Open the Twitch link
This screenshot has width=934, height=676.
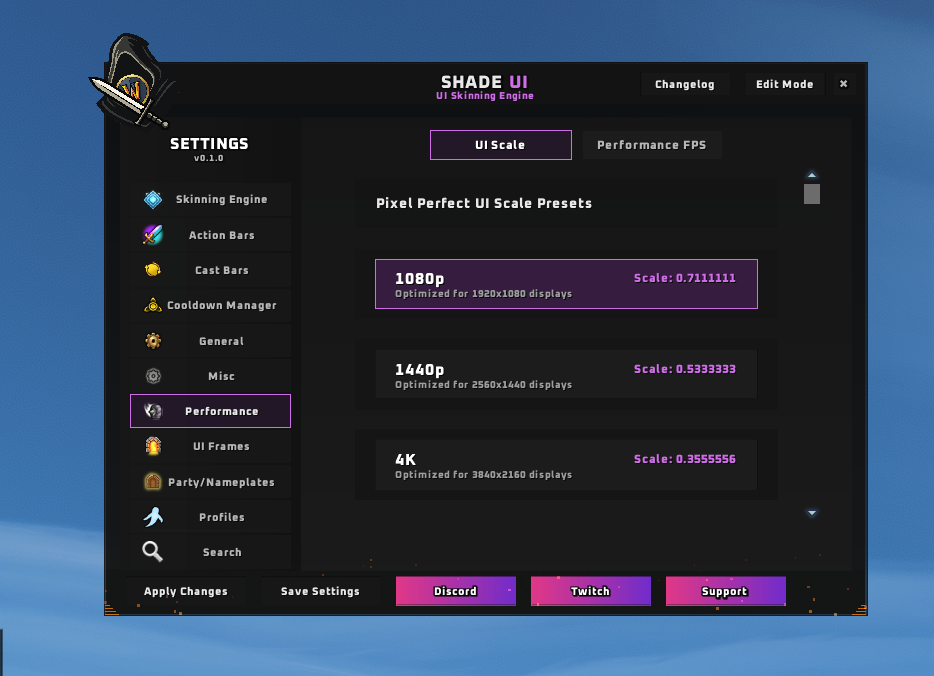[590, 591]
